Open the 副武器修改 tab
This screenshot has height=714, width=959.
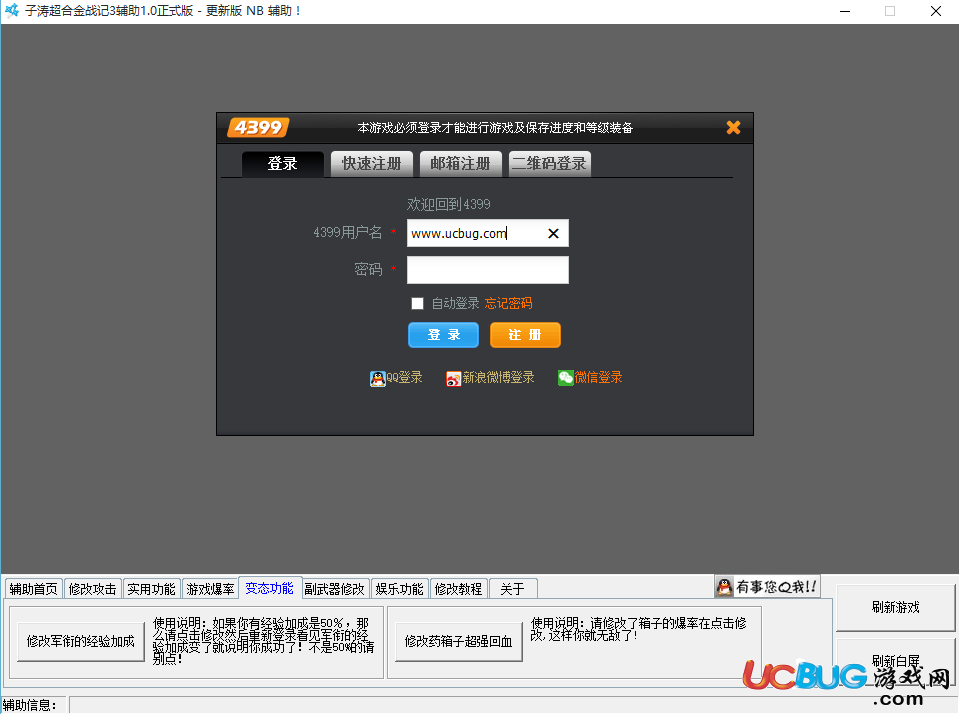tap(335, 589)
